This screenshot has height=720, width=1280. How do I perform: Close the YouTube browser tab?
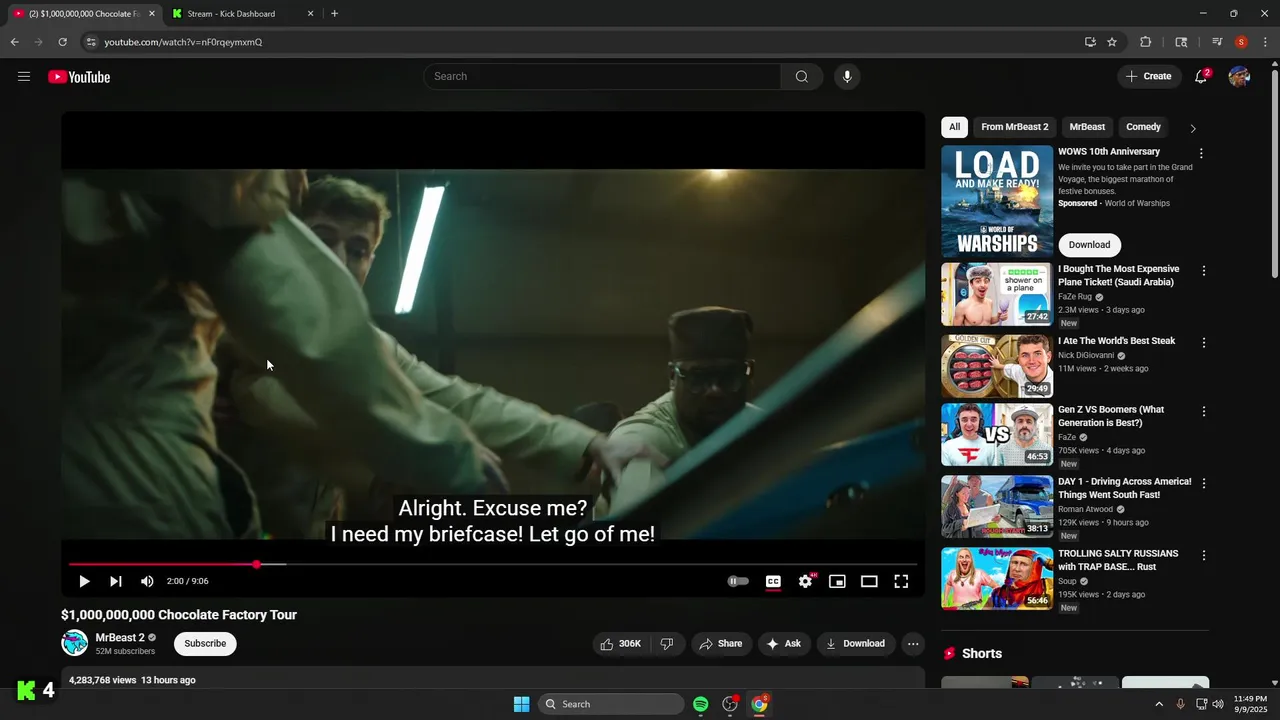coord(152,14)
